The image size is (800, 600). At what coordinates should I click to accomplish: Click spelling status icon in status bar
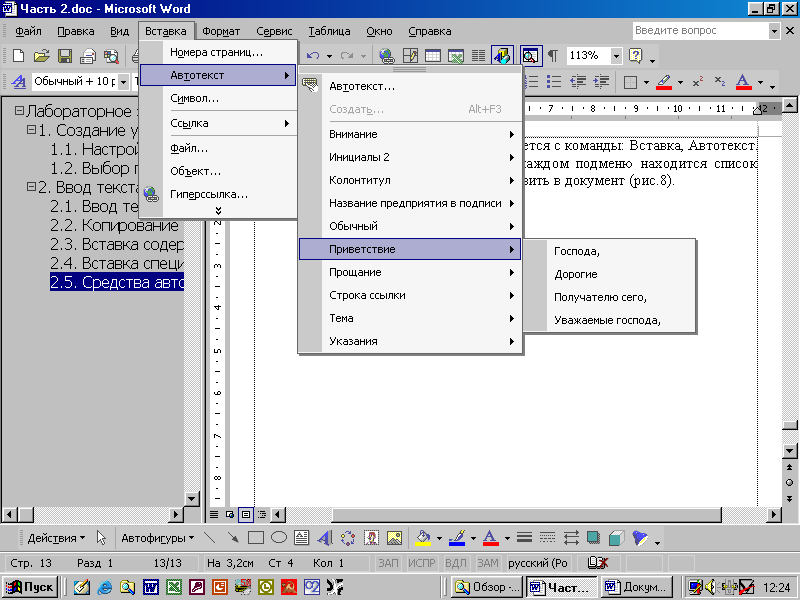pos(598,563)
